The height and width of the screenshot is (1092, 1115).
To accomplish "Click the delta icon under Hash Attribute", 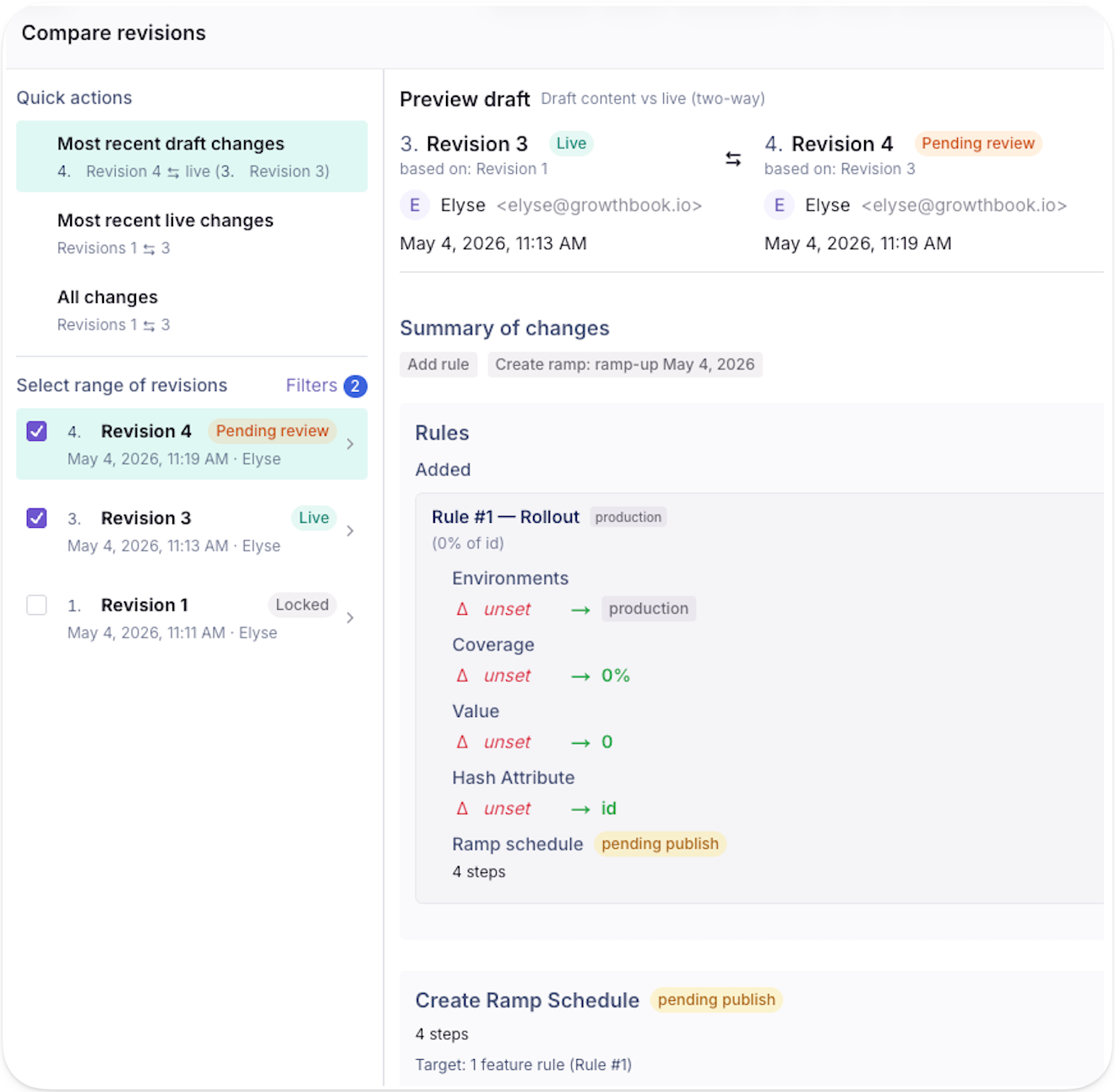I will tap(462, 809).
